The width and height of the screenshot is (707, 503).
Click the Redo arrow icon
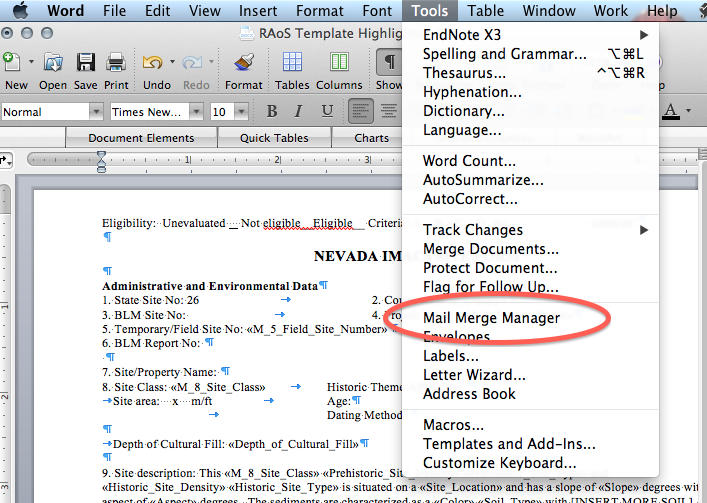tap(192, 62)
